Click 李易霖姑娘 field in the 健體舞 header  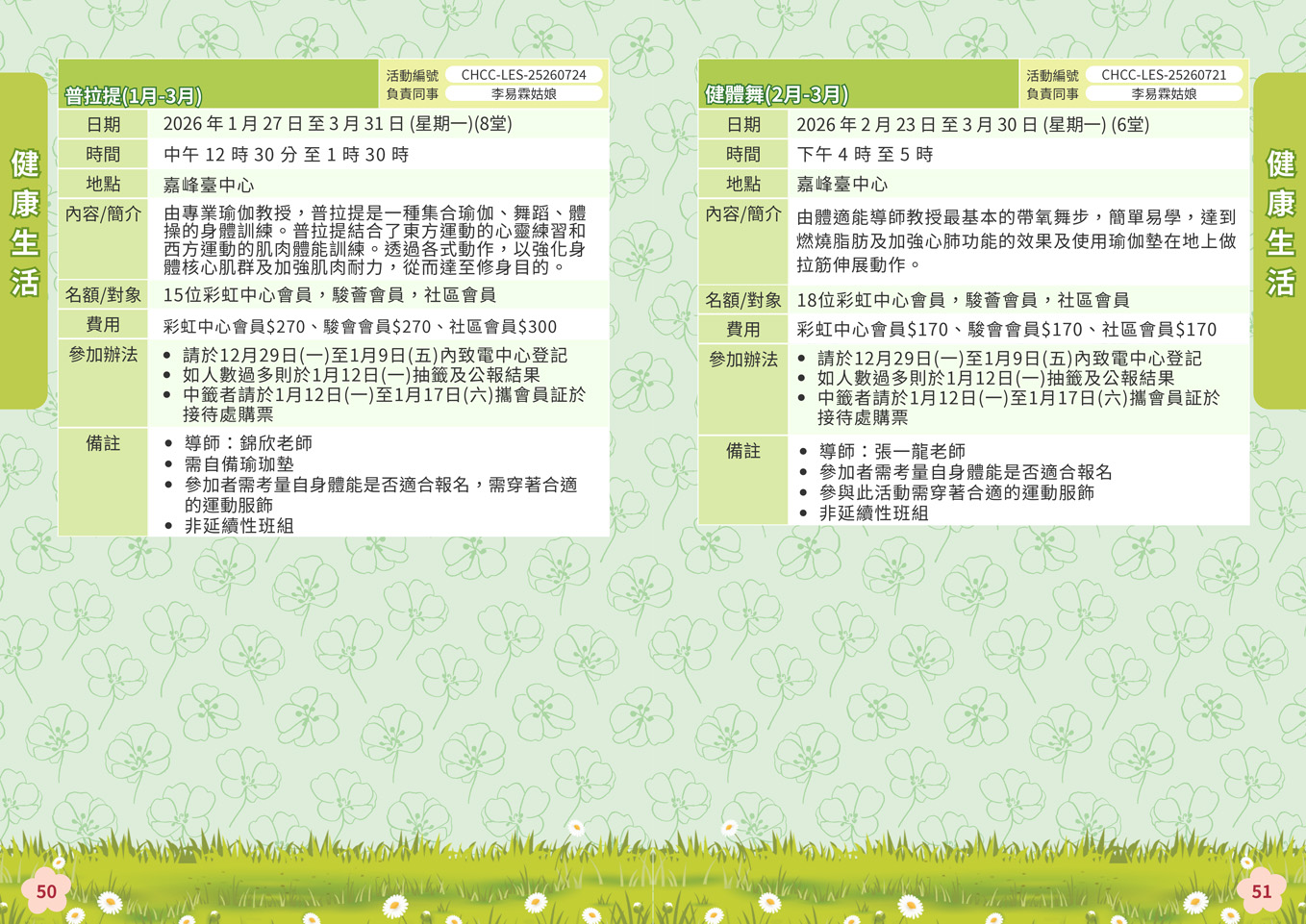coord(1163,94)
